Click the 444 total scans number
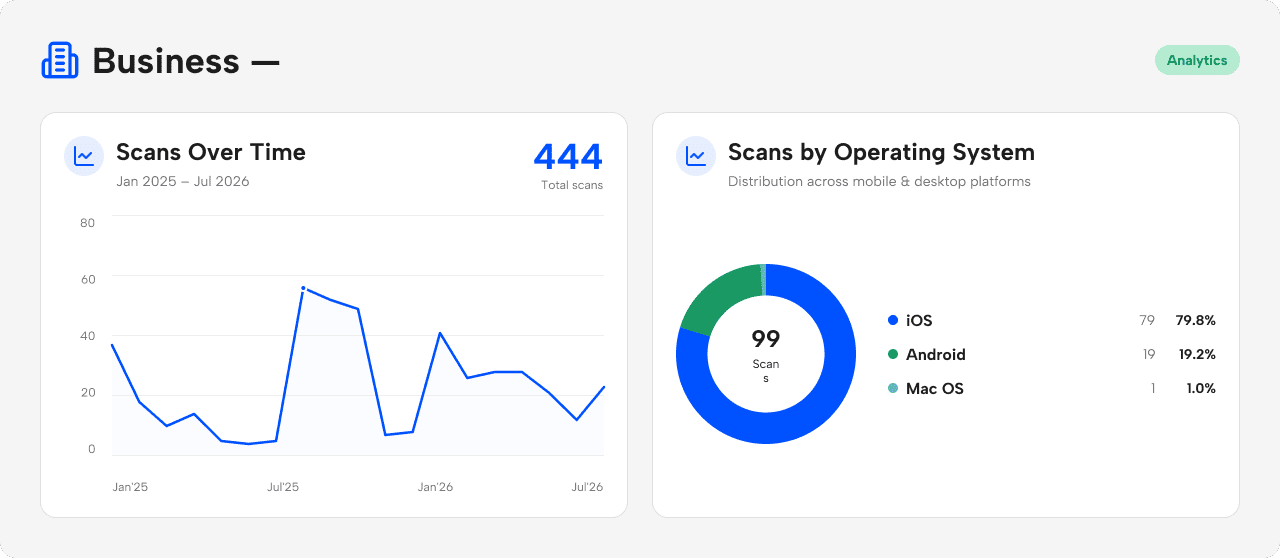 [568, 157]
